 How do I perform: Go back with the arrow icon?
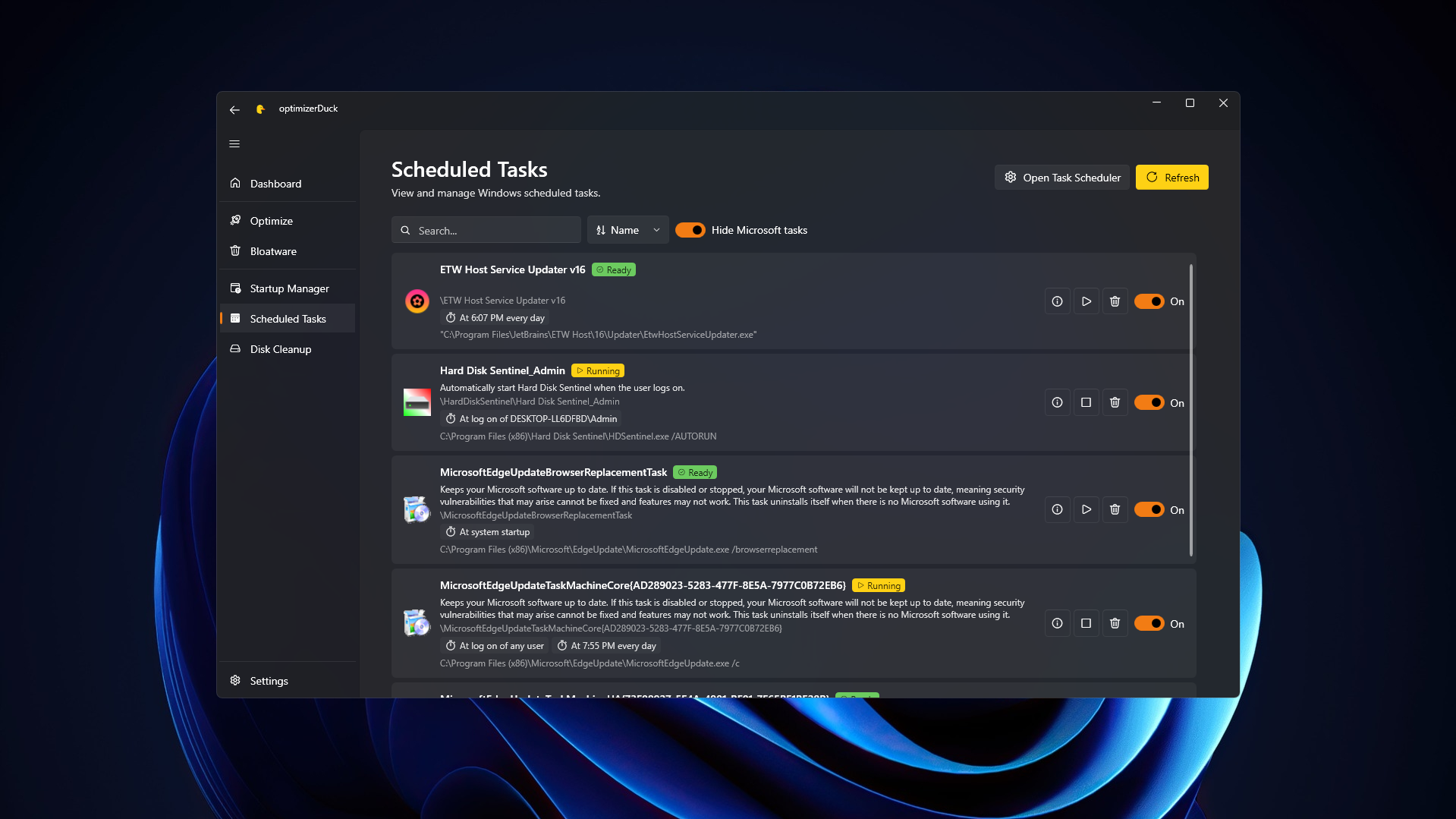point(234,109)
